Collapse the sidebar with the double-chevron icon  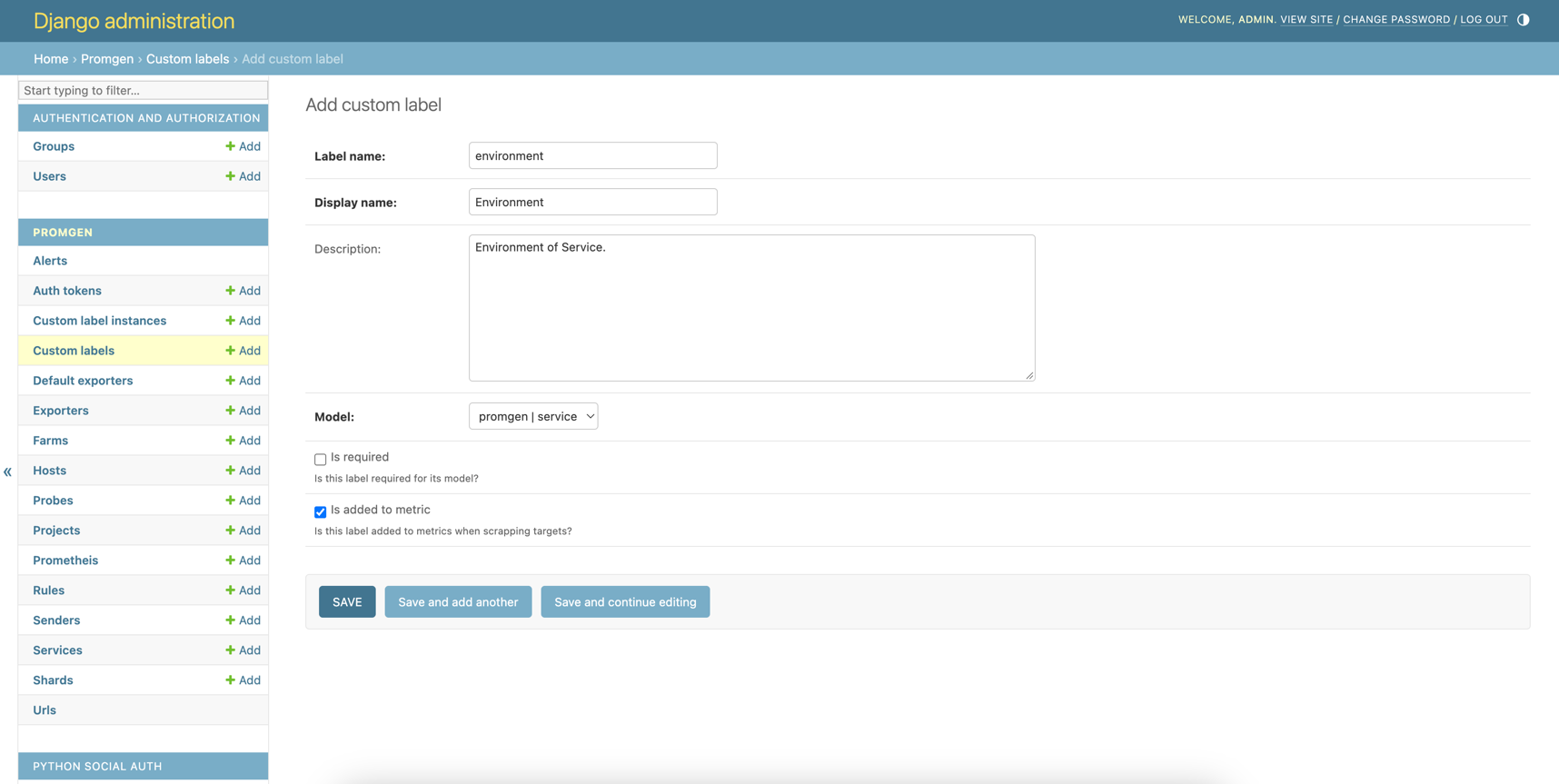tap(7, 471)
